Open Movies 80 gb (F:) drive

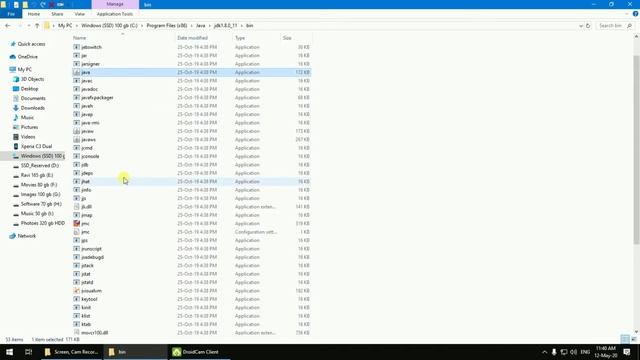39,185
